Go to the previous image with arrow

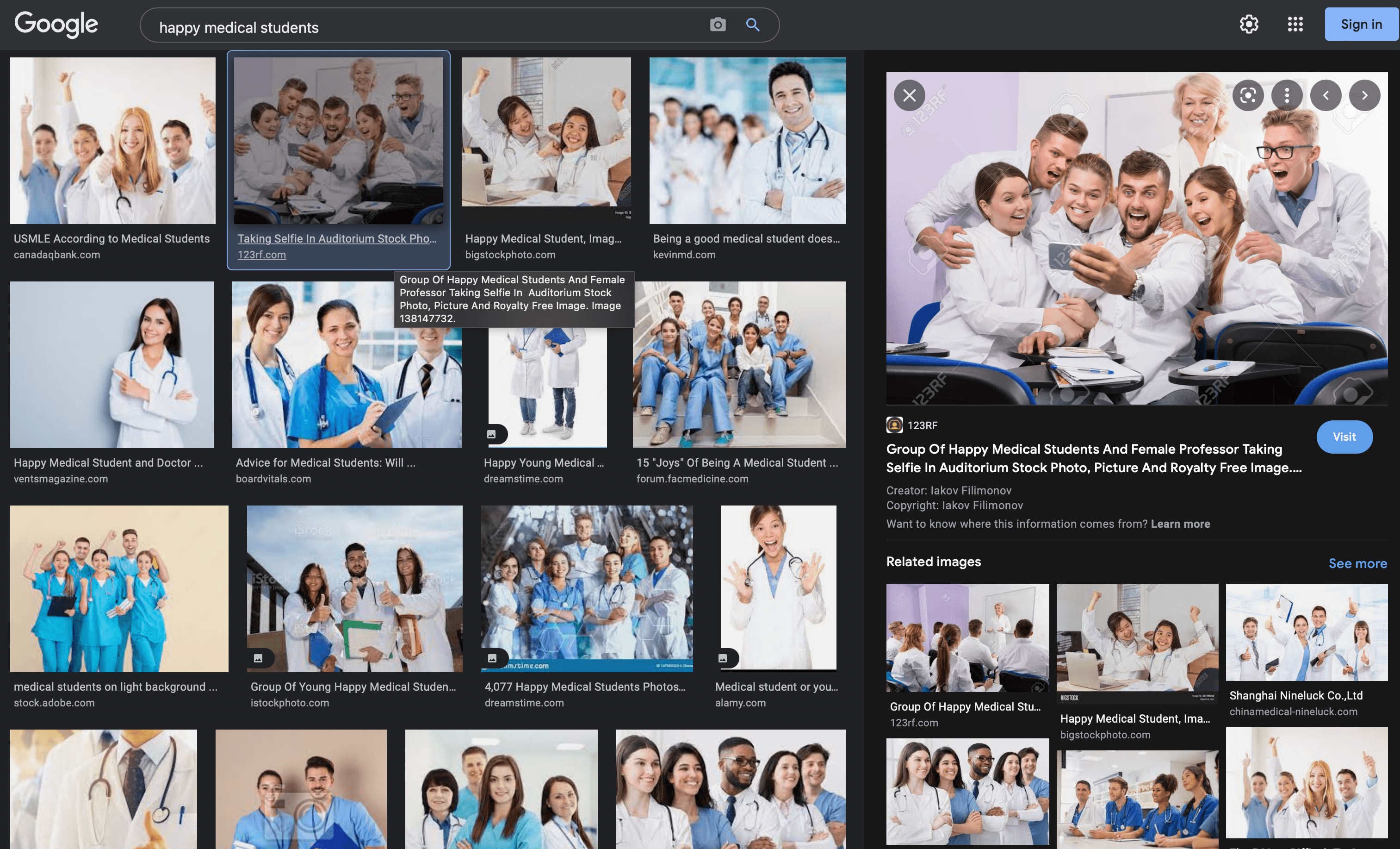tap(1325, 95)
